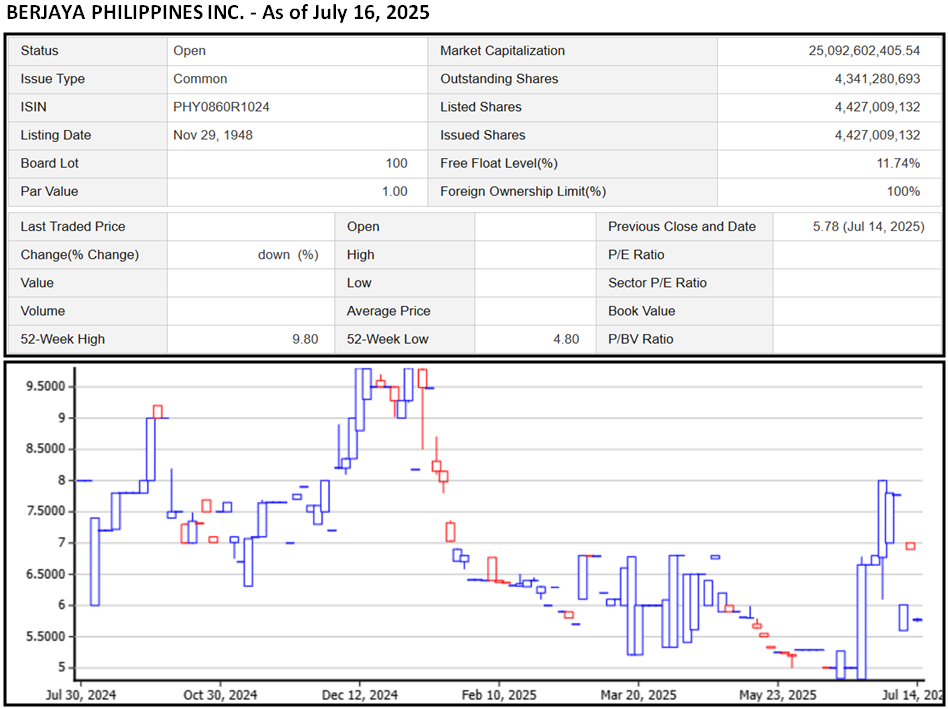Click the Listing Date Nov 29, 1948
This screenshot has height=709, width=948.
213,135
